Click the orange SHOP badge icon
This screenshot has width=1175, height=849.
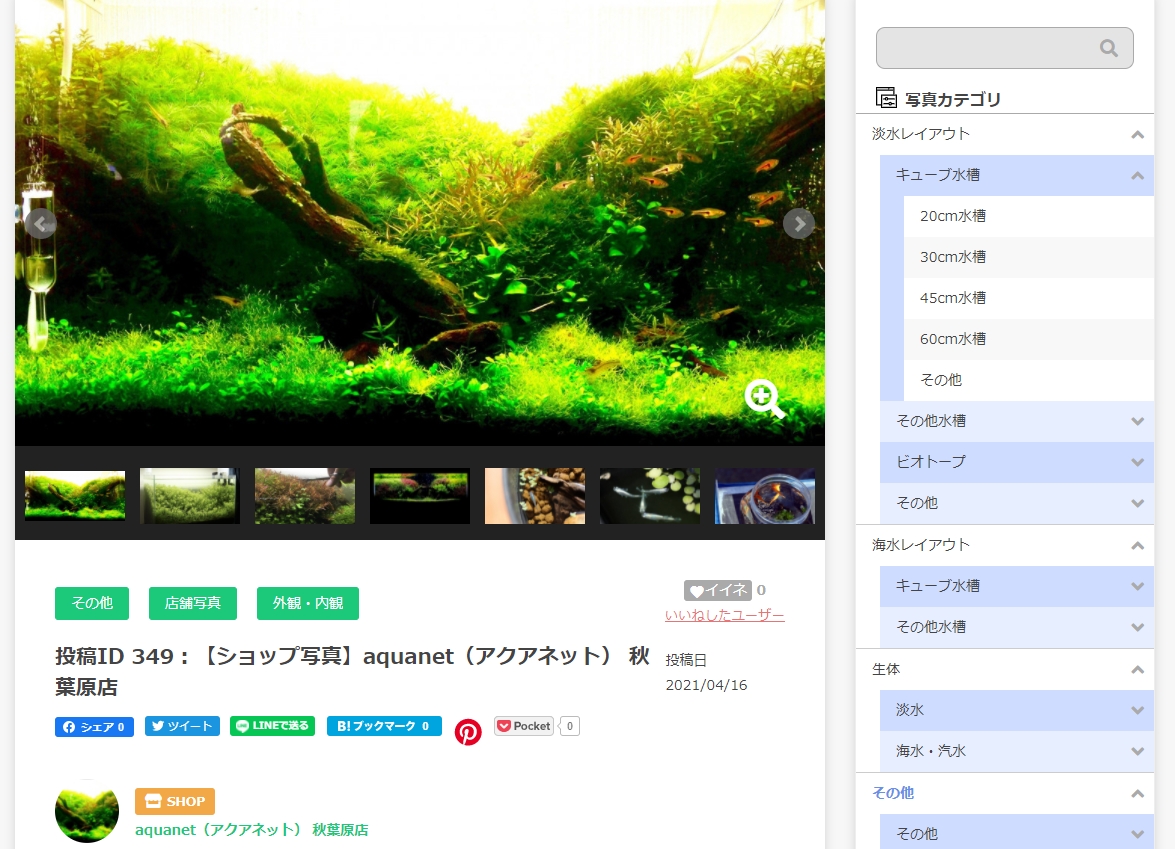[174, 801]
